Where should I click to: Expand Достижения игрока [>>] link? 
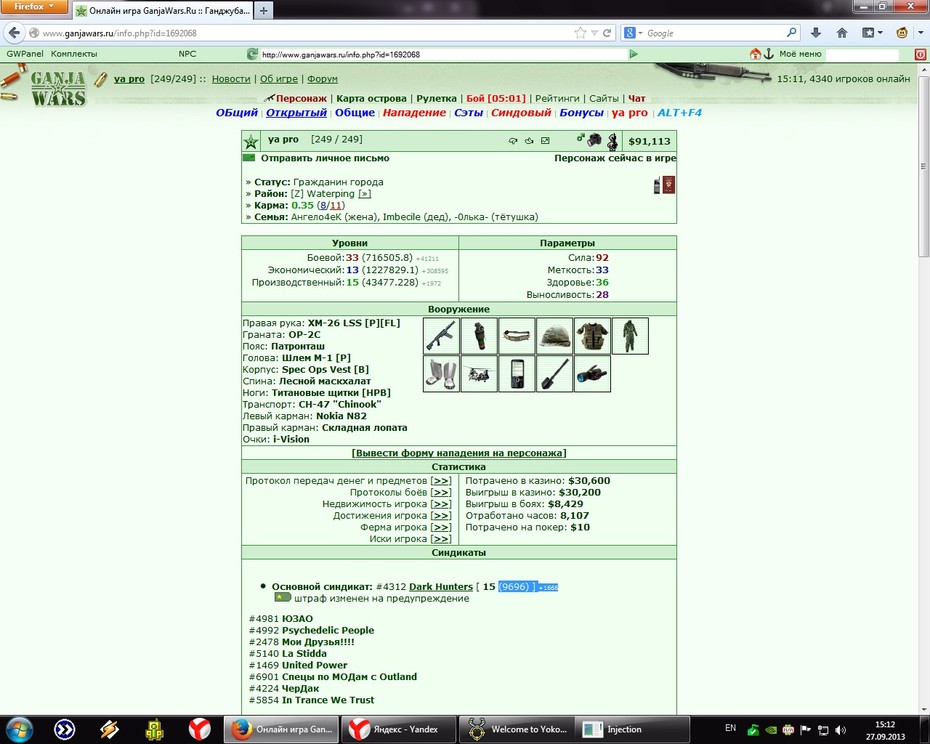441,516
